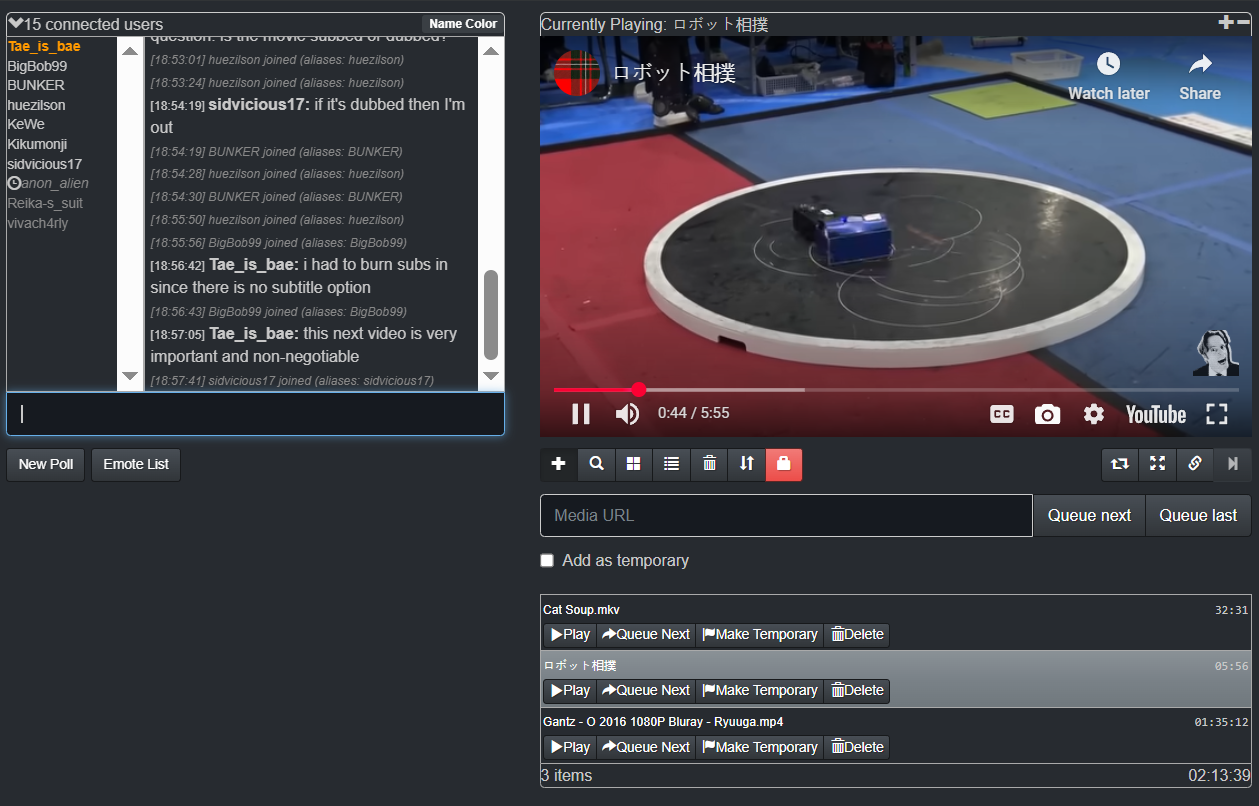Queue Next for Cat Soup.mkv
The height and width of the screenshot is (806, 1259).
tap(646, 634)
